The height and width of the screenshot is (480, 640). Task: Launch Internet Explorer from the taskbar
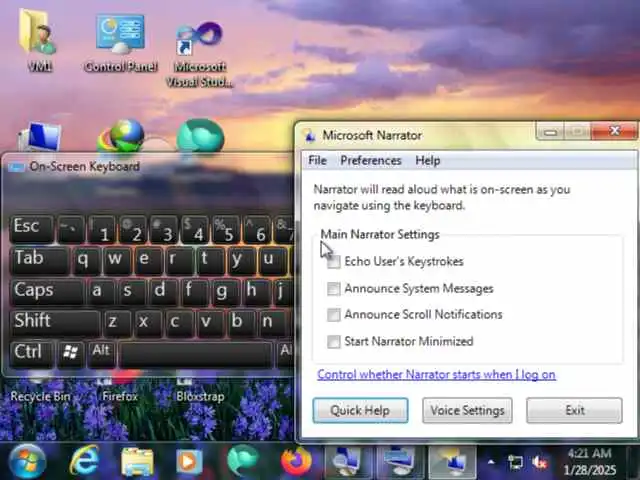click(x=84, y=462)
